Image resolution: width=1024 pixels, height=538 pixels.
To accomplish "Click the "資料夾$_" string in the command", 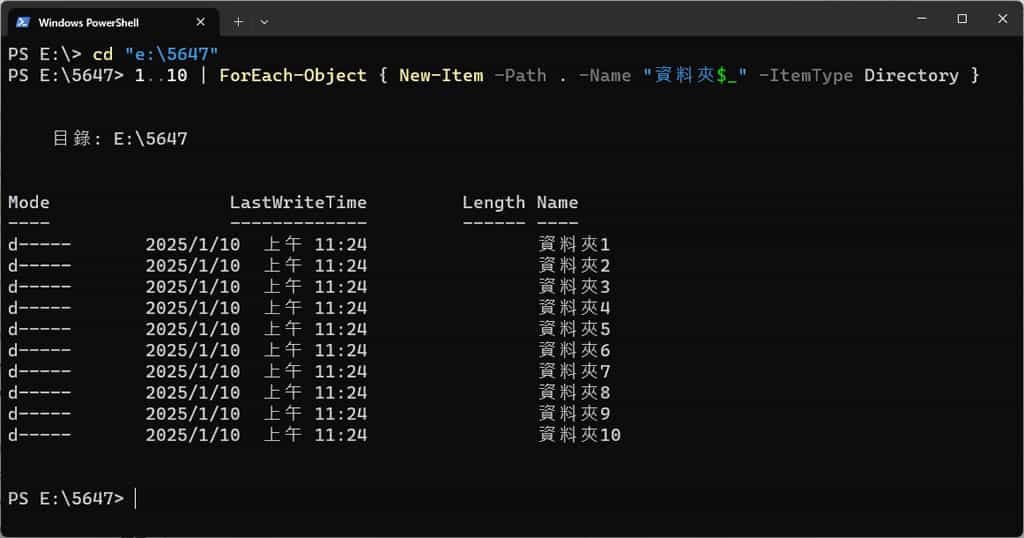I will pos(695,76).
